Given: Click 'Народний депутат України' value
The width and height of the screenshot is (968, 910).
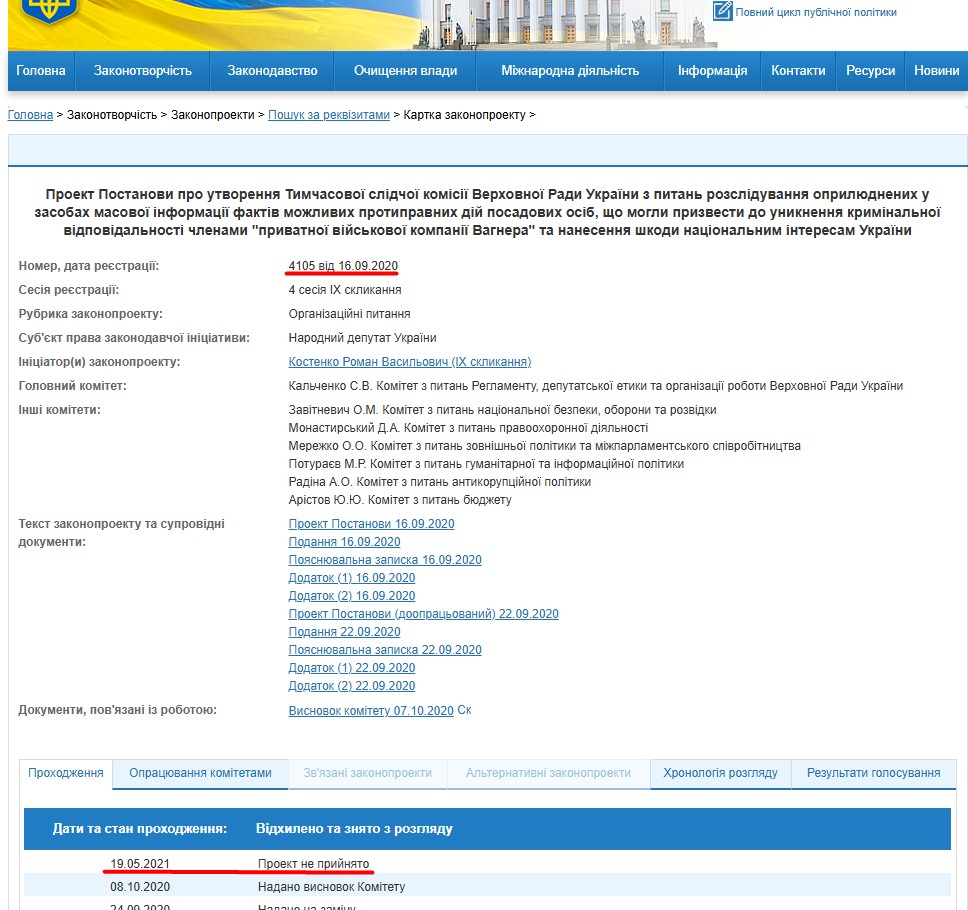Looking at the screenshot, I should click(362, 338).
